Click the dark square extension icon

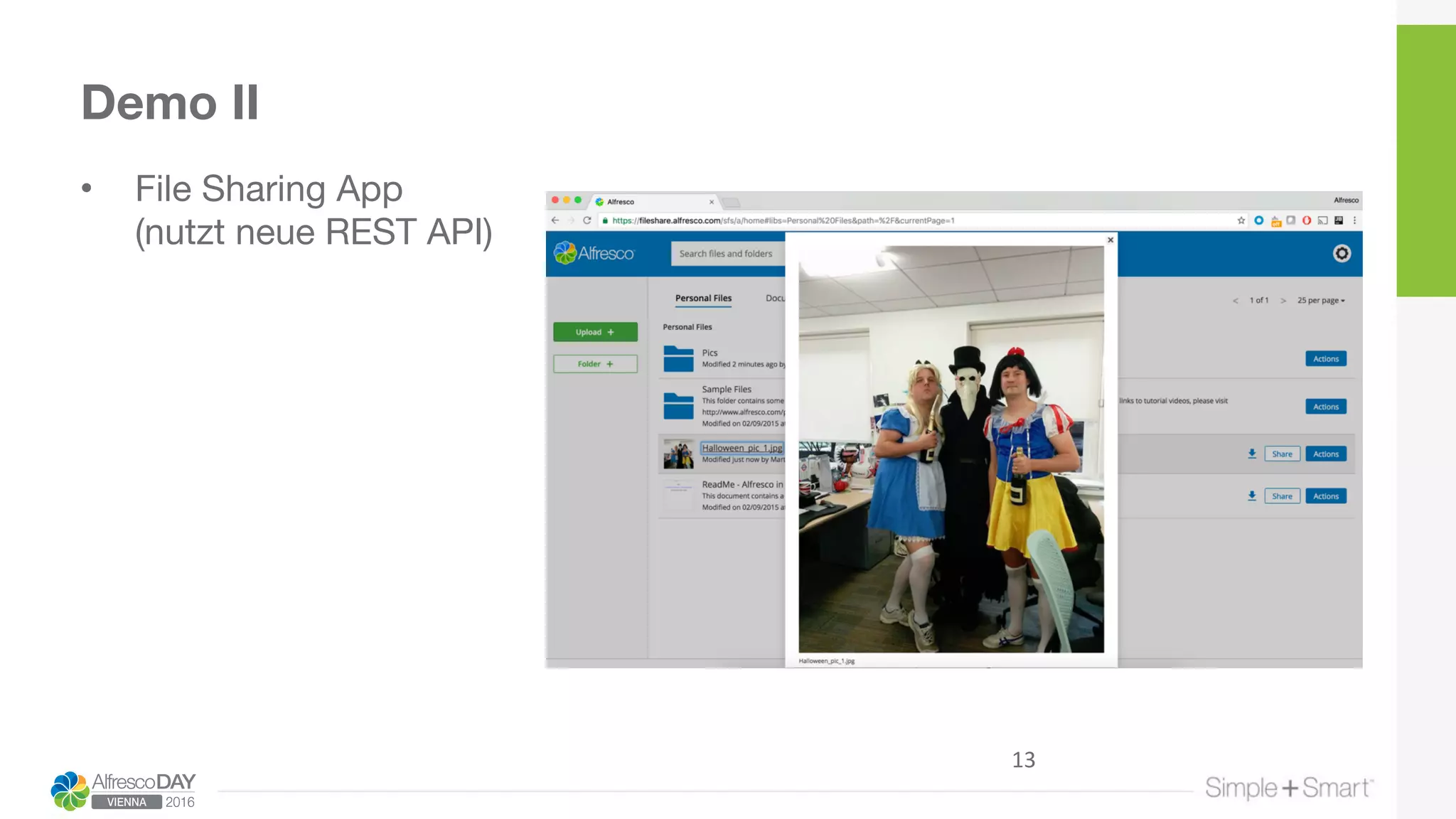coord(1339,220)
